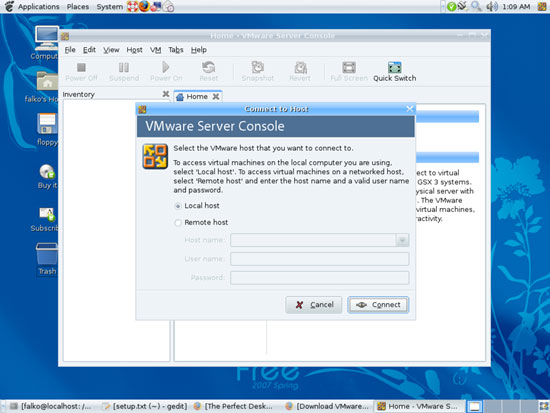Click the first workspace switcher box

[475, 406]
